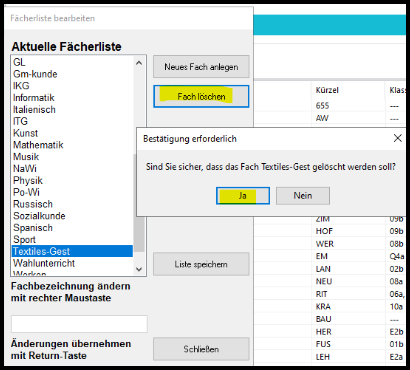Select Sozialkunde in the subject list

point(72,216)
